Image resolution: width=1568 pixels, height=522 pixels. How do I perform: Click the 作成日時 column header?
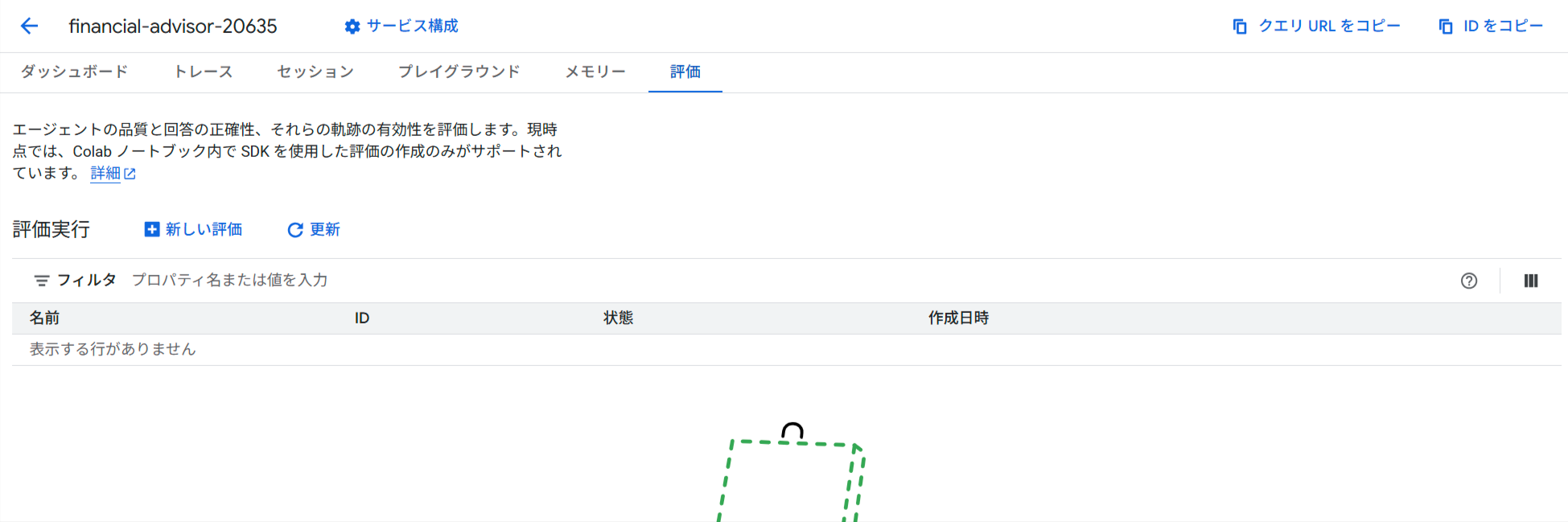pyautogui.click(x=958, y=319)
